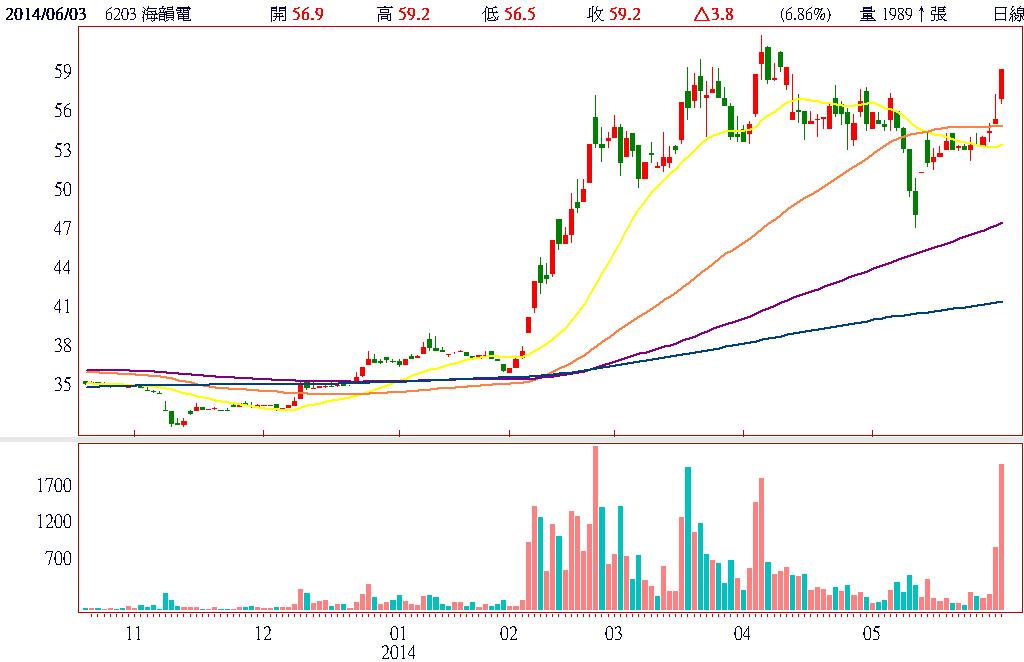This screenshot has height=662, width=1024.
Task: Click the 日線 daily chart label
Action: (x=1007, y=14)
